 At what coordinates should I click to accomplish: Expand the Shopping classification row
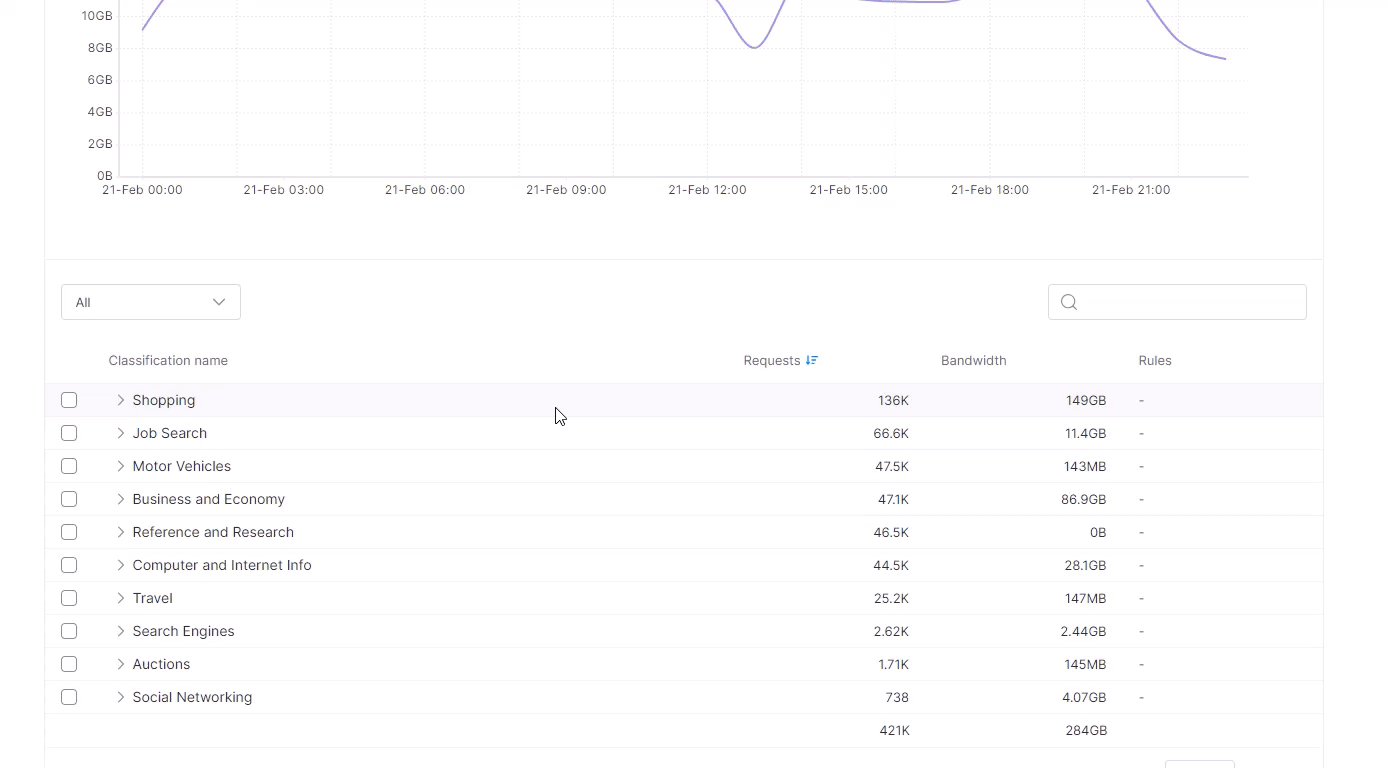click(121, 400)
